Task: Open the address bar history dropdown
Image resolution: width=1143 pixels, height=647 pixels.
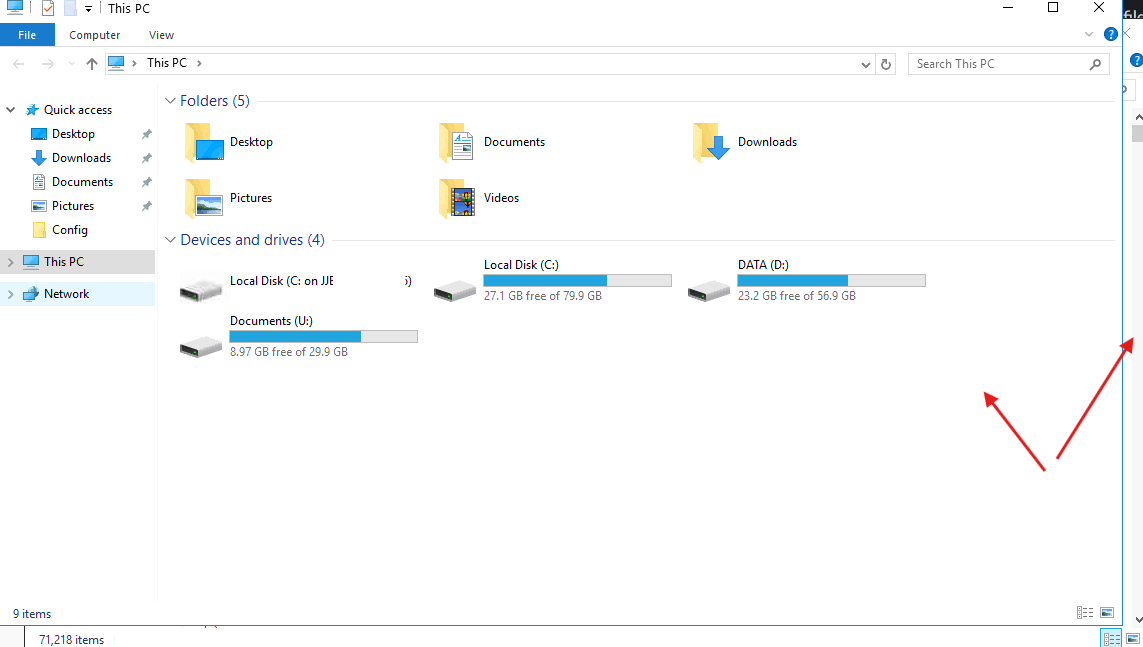Action: 866,64
